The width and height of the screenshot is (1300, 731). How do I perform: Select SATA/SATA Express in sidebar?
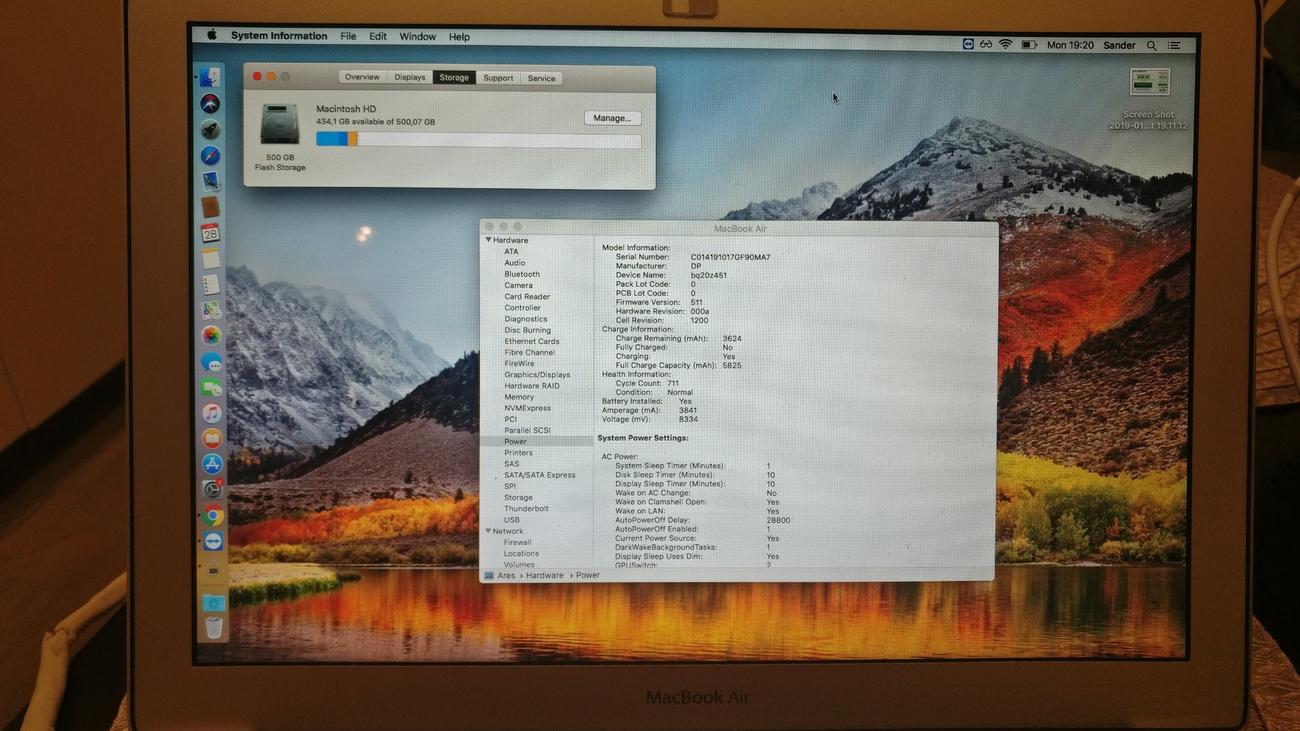(540, 475)
